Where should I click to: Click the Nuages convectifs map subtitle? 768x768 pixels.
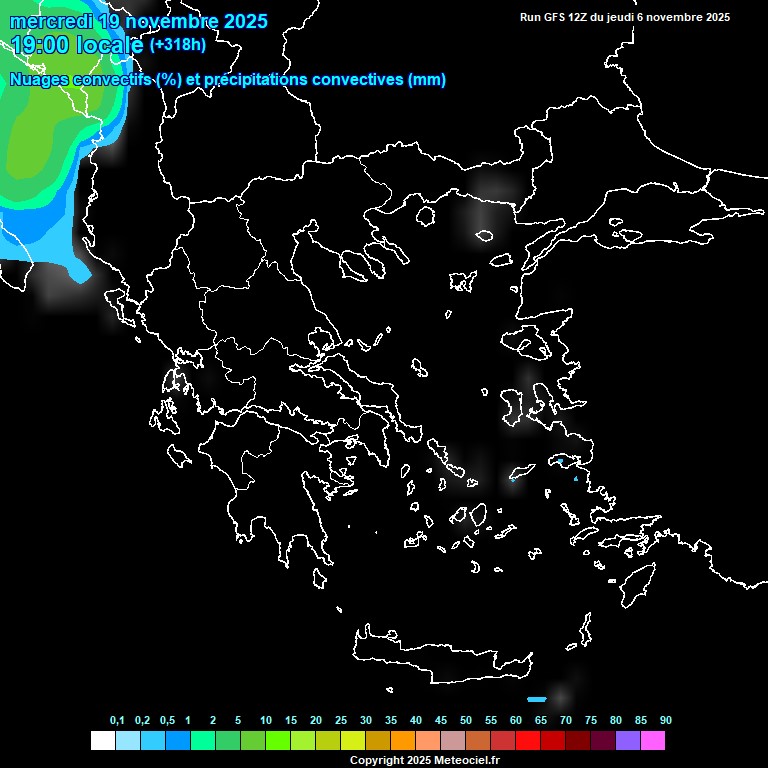coord(228,80)
